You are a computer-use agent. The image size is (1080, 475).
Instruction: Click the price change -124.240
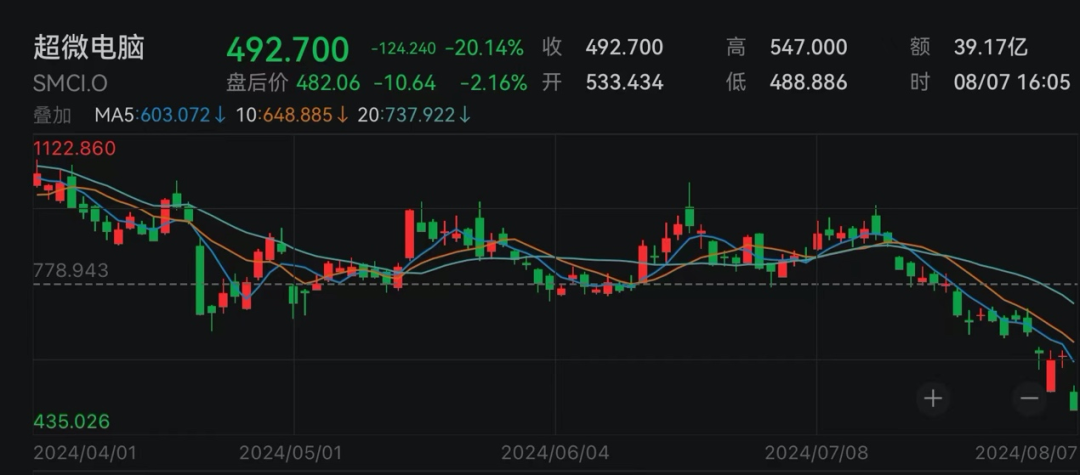(404, 49)
